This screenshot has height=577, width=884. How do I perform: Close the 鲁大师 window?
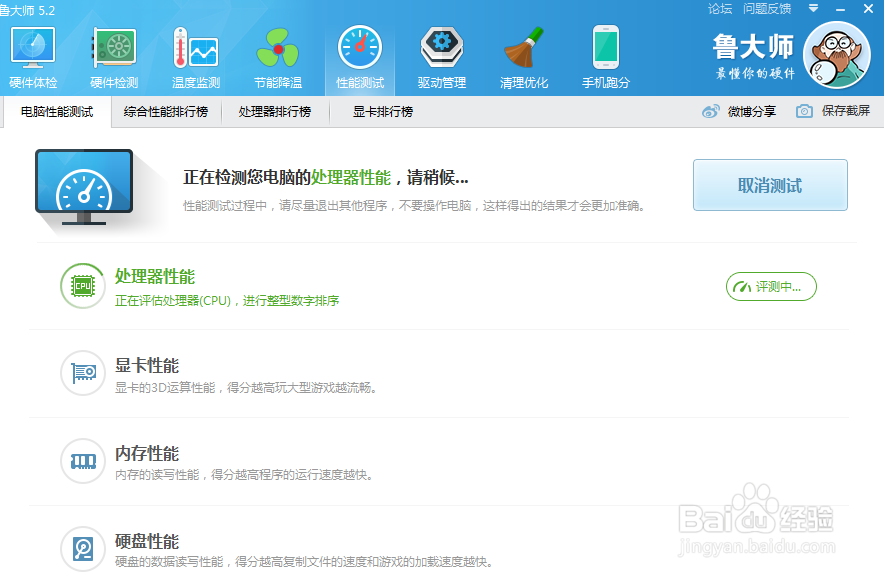pos(869,8)
